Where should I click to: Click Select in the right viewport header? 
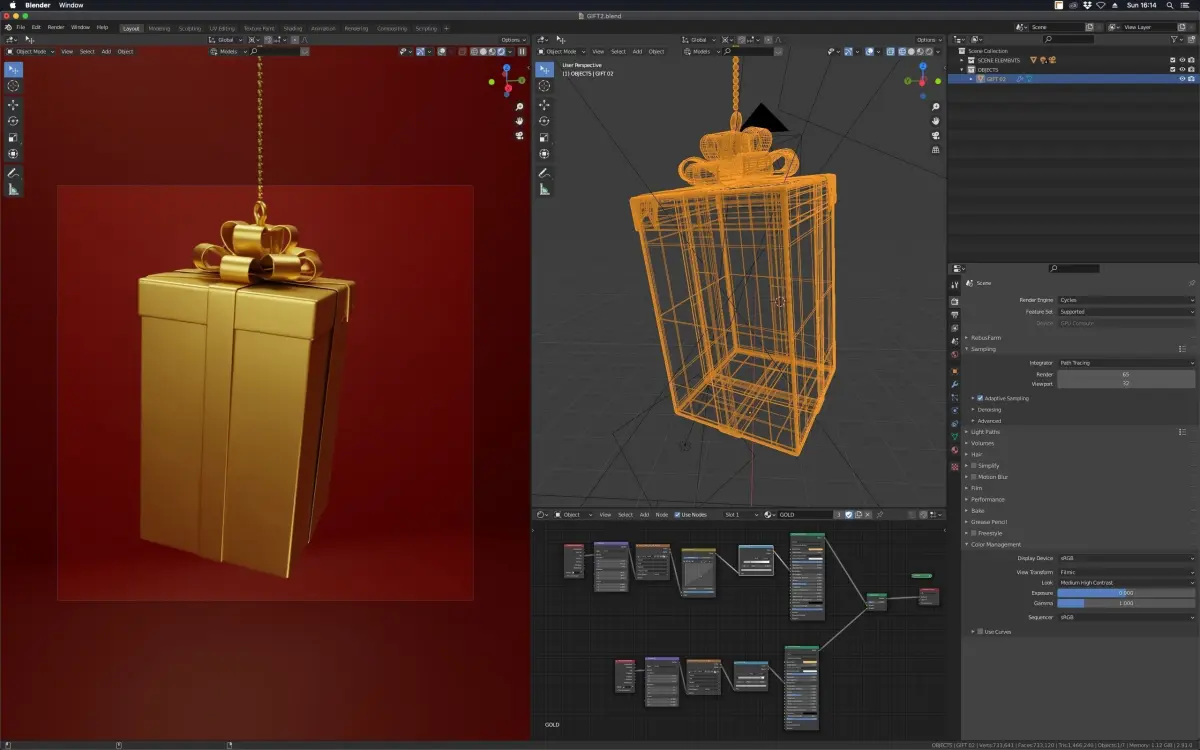point(618,51)
